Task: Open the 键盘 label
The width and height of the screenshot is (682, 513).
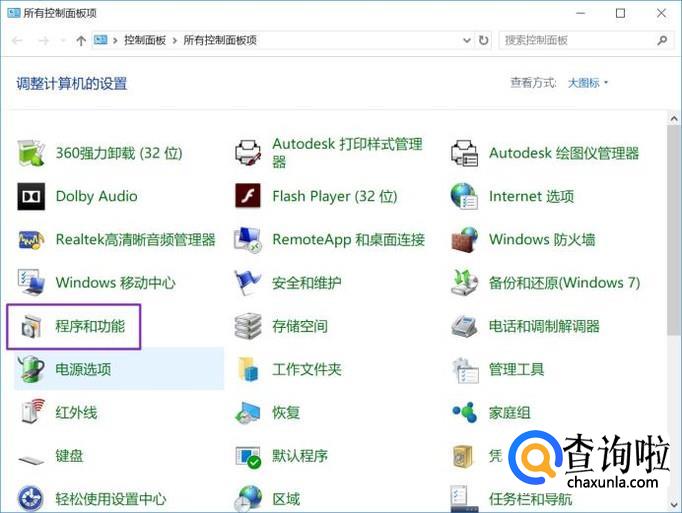Action: click(x=69, y=456)
